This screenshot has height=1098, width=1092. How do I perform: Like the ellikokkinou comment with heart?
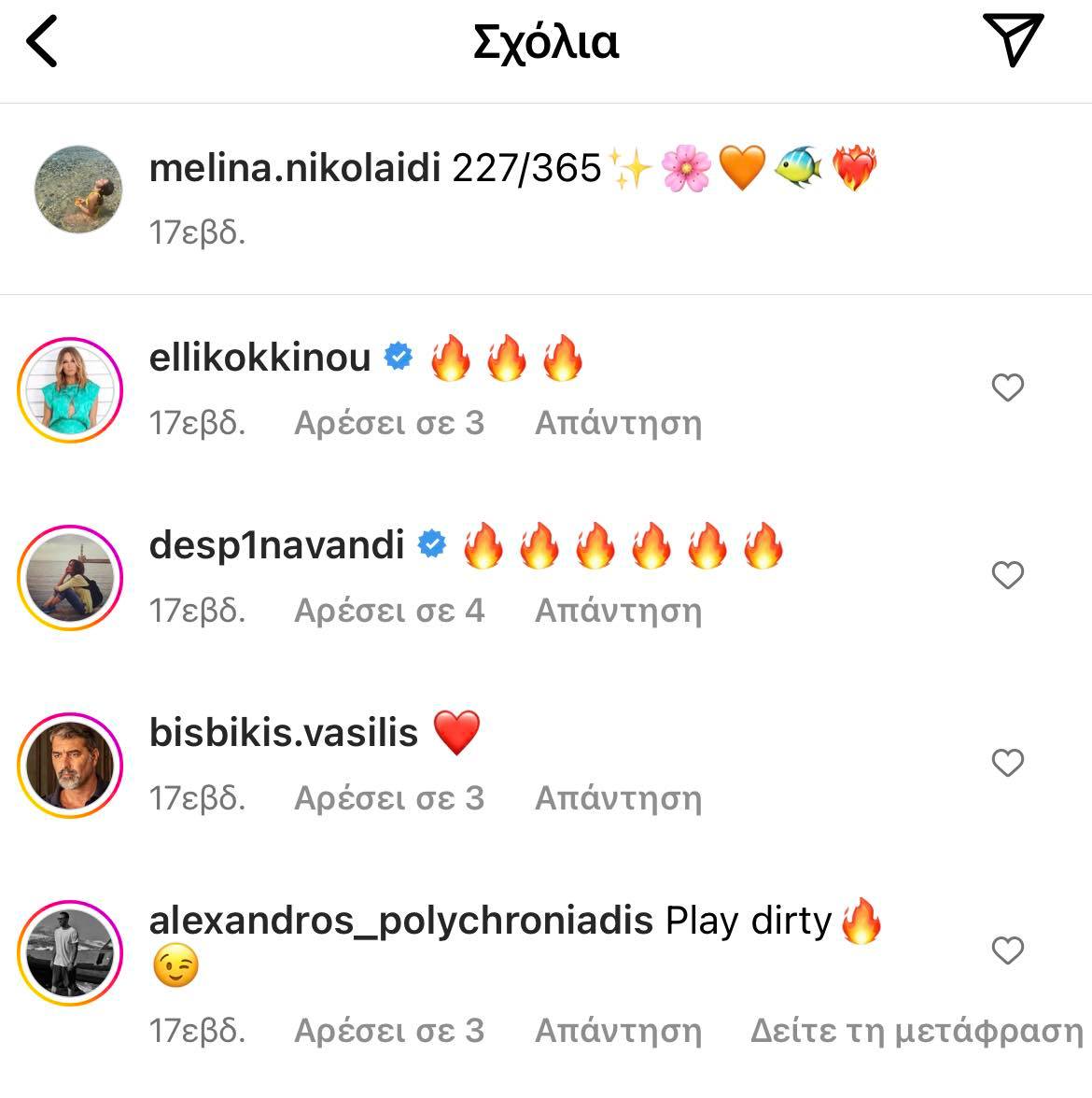[1008, 387]
